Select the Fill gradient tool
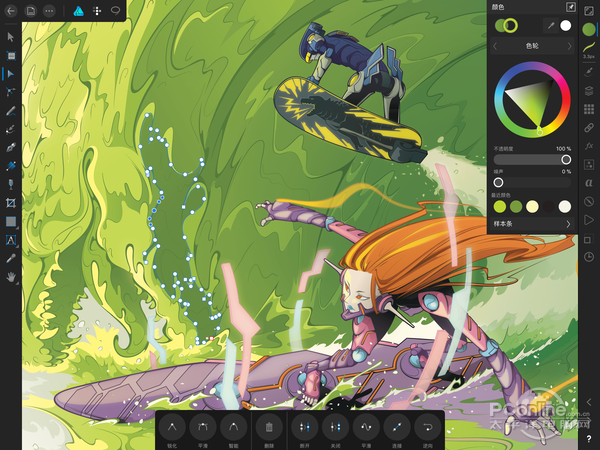 [x=11, y=166]
